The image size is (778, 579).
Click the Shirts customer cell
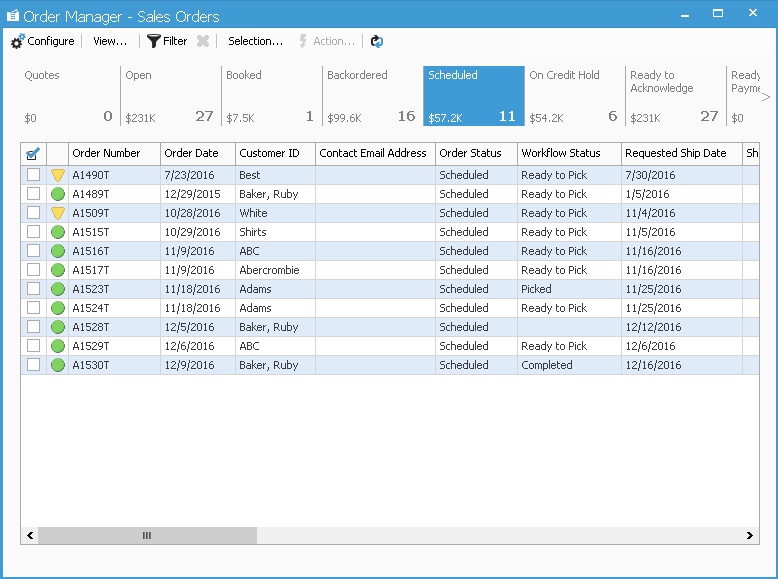275,232
